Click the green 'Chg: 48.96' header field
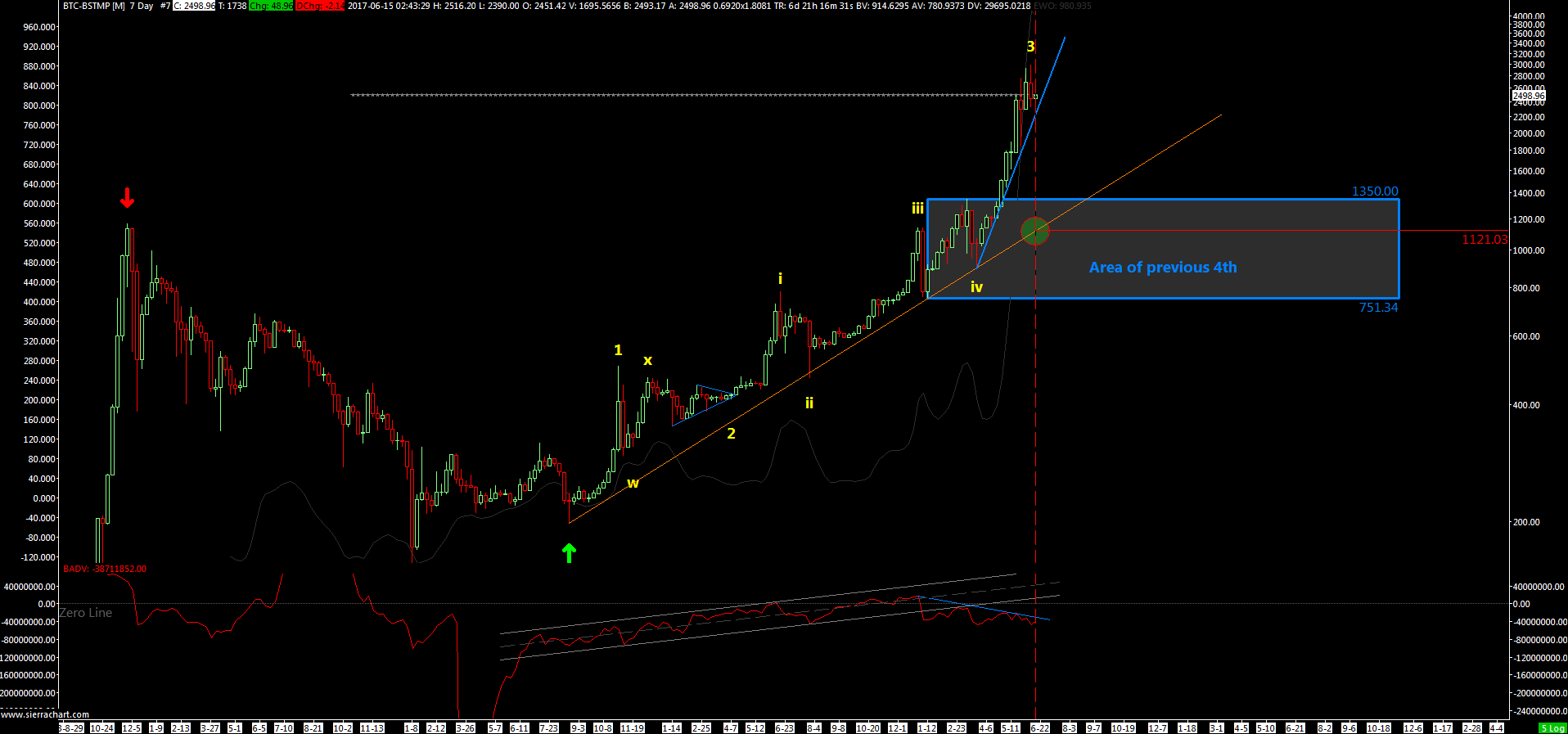 [x=271, y=6]
